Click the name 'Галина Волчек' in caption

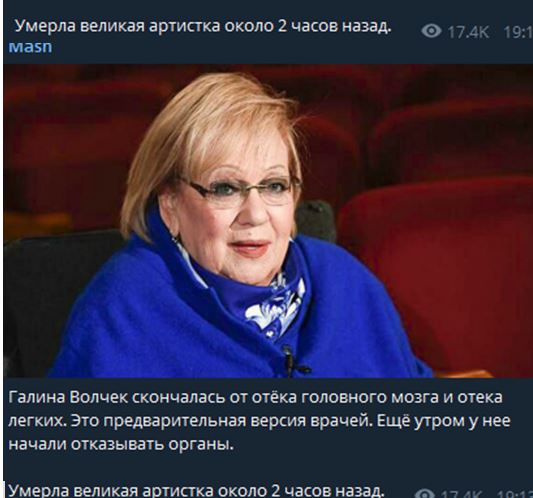68,397
